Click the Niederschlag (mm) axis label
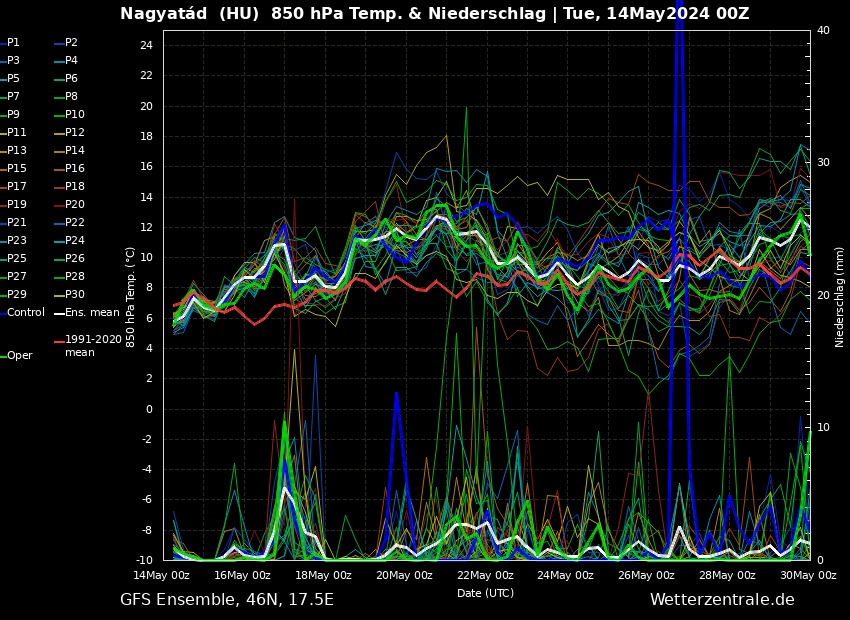The width and height of the screenshot is (850, 620). pos(839,298)
